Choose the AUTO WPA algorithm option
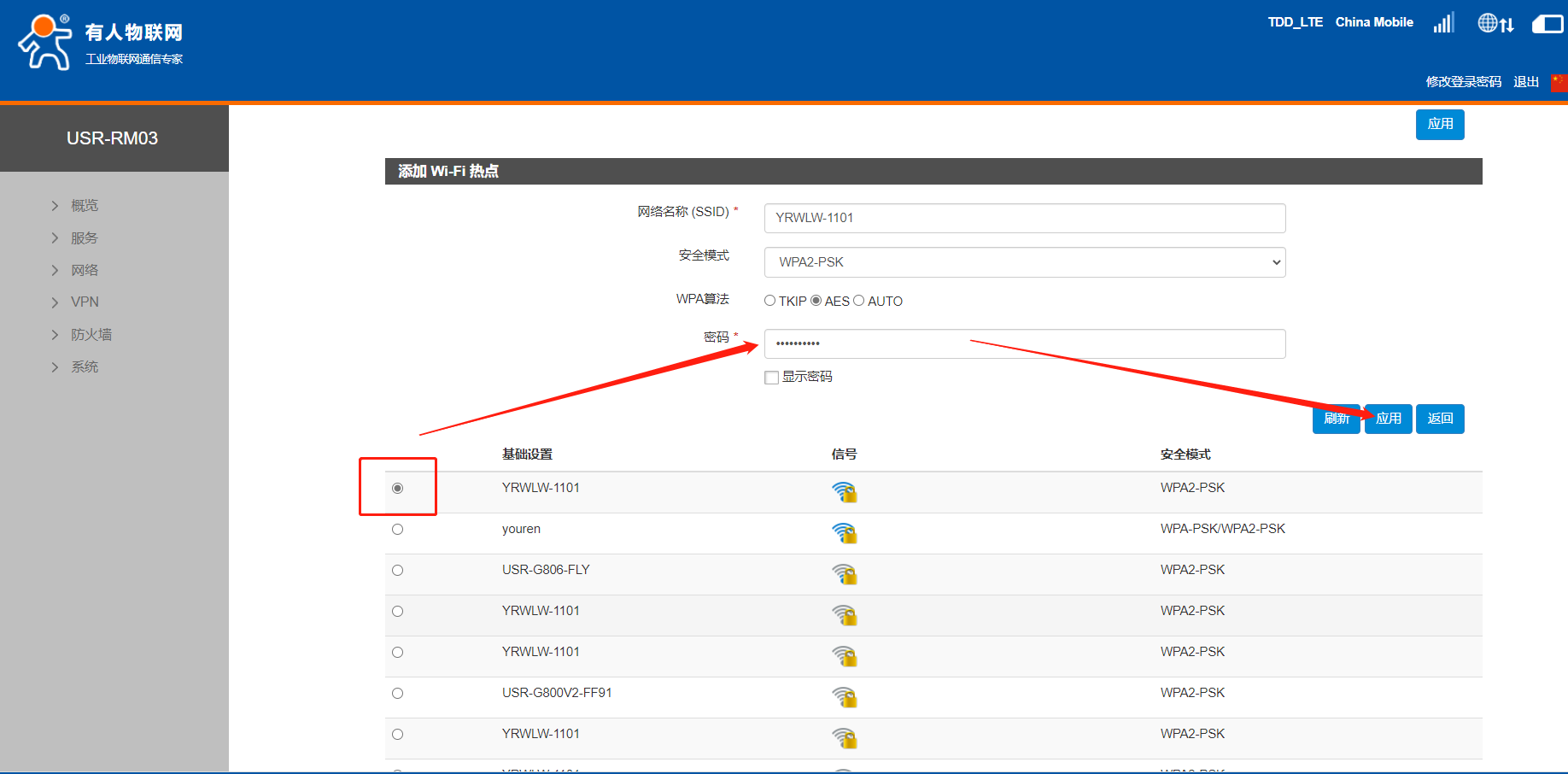Image resolution: width=1568 pixels, height=774 pixels. coord(859,301)
